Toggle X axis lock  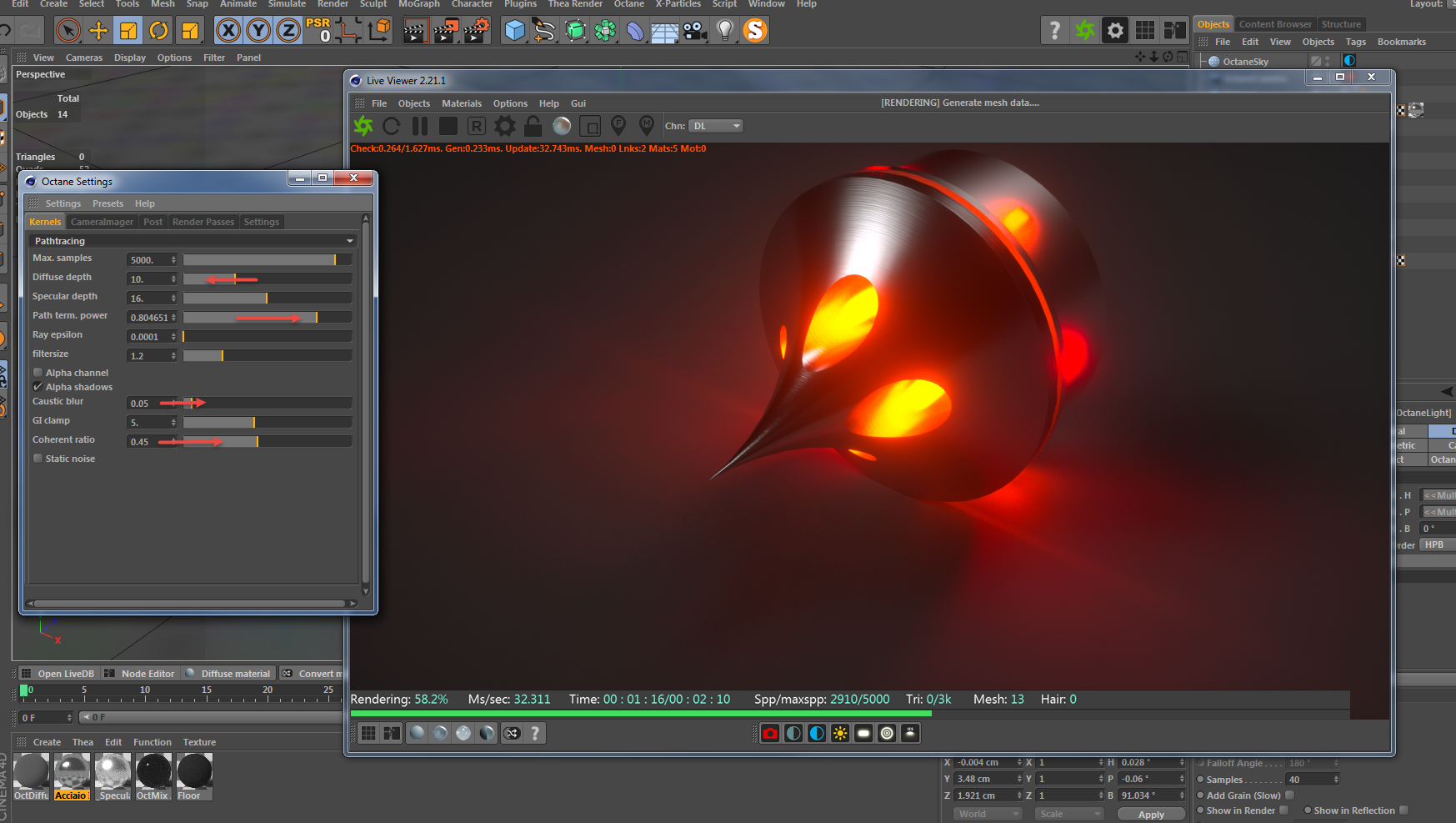[x=228, y=31]
